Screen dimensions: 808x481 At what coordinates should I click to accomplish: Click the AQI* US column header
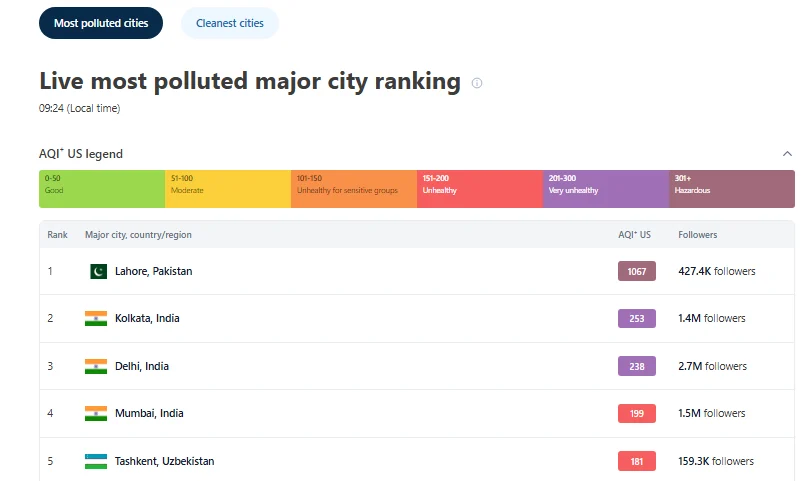coord(634,235)
